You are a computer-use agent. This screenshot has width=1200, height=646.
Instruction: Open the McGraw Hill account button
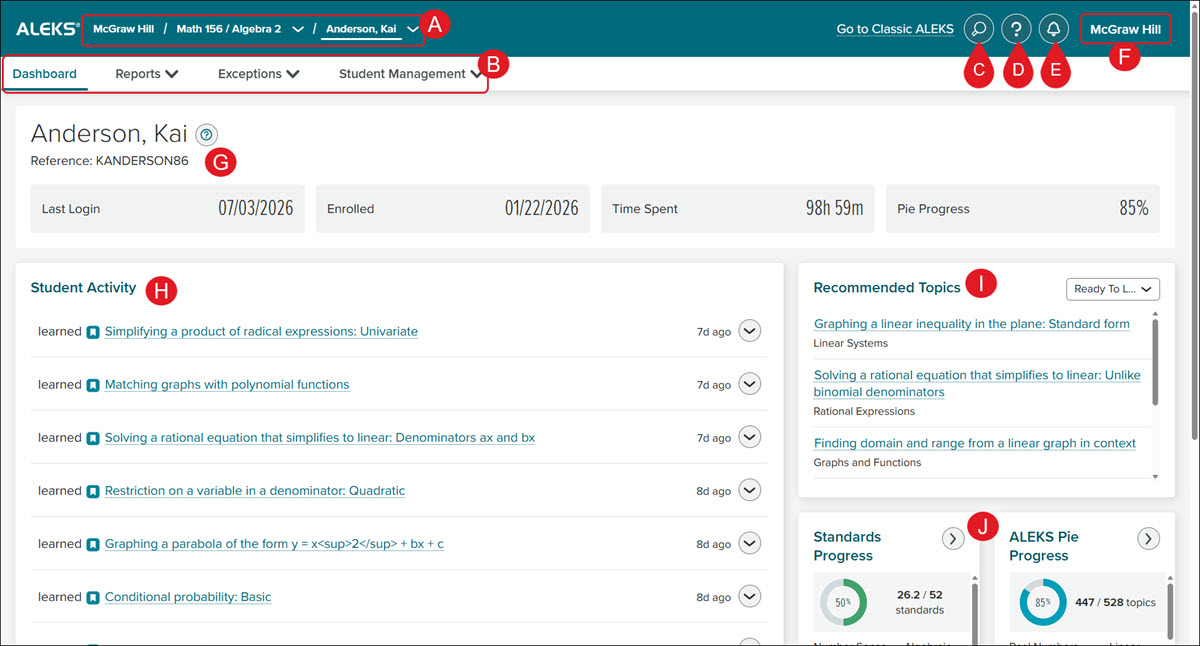coord(1126,29)
